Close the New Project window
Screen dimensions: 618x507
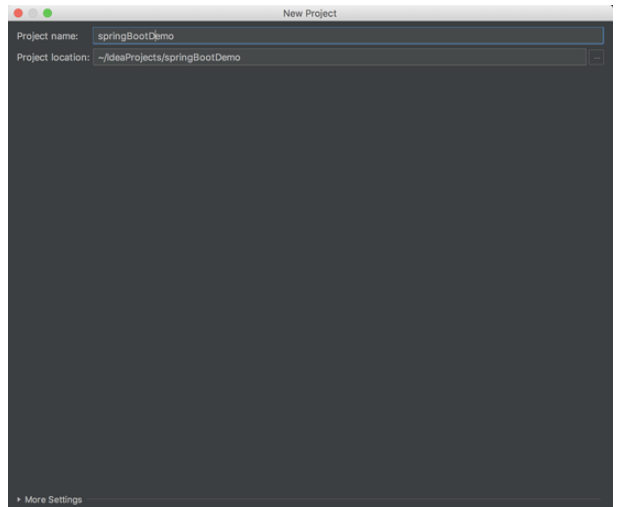point(18,13)
